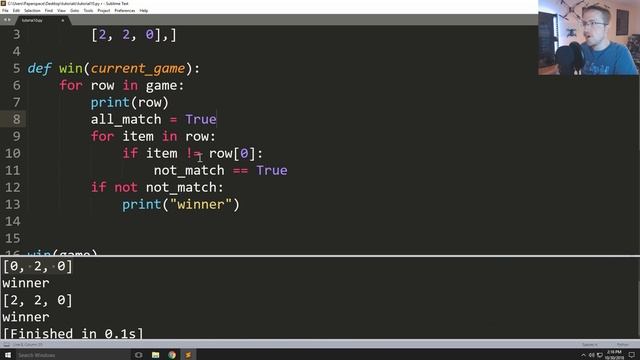
Task: Open the Tools menu
Action: click(88, 11)
